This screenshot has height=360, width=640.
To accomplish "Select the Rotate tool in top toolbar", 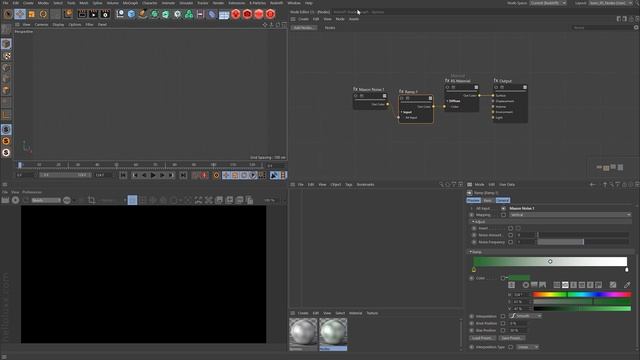I will (x=43, y=14).
